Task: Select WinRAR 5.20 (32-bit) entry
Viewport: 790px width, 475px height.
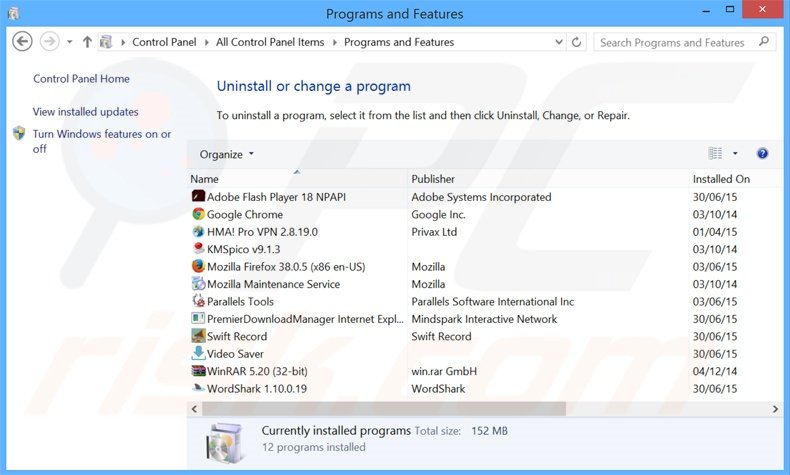Action: click(257, 371)
